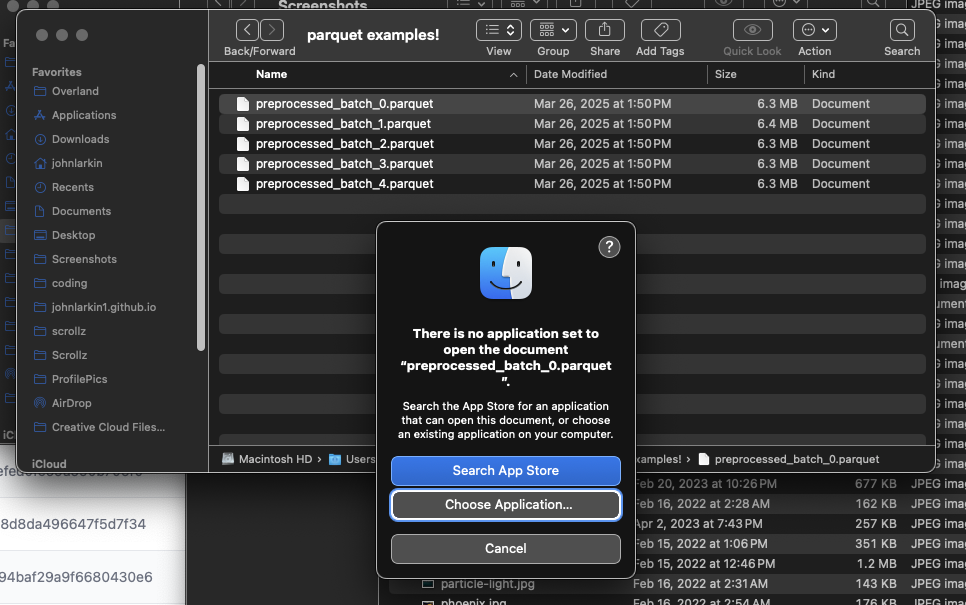Viewport: 966px width, 605px height.
Task: Open Applications in sidebar
Action: pos(84,115)
